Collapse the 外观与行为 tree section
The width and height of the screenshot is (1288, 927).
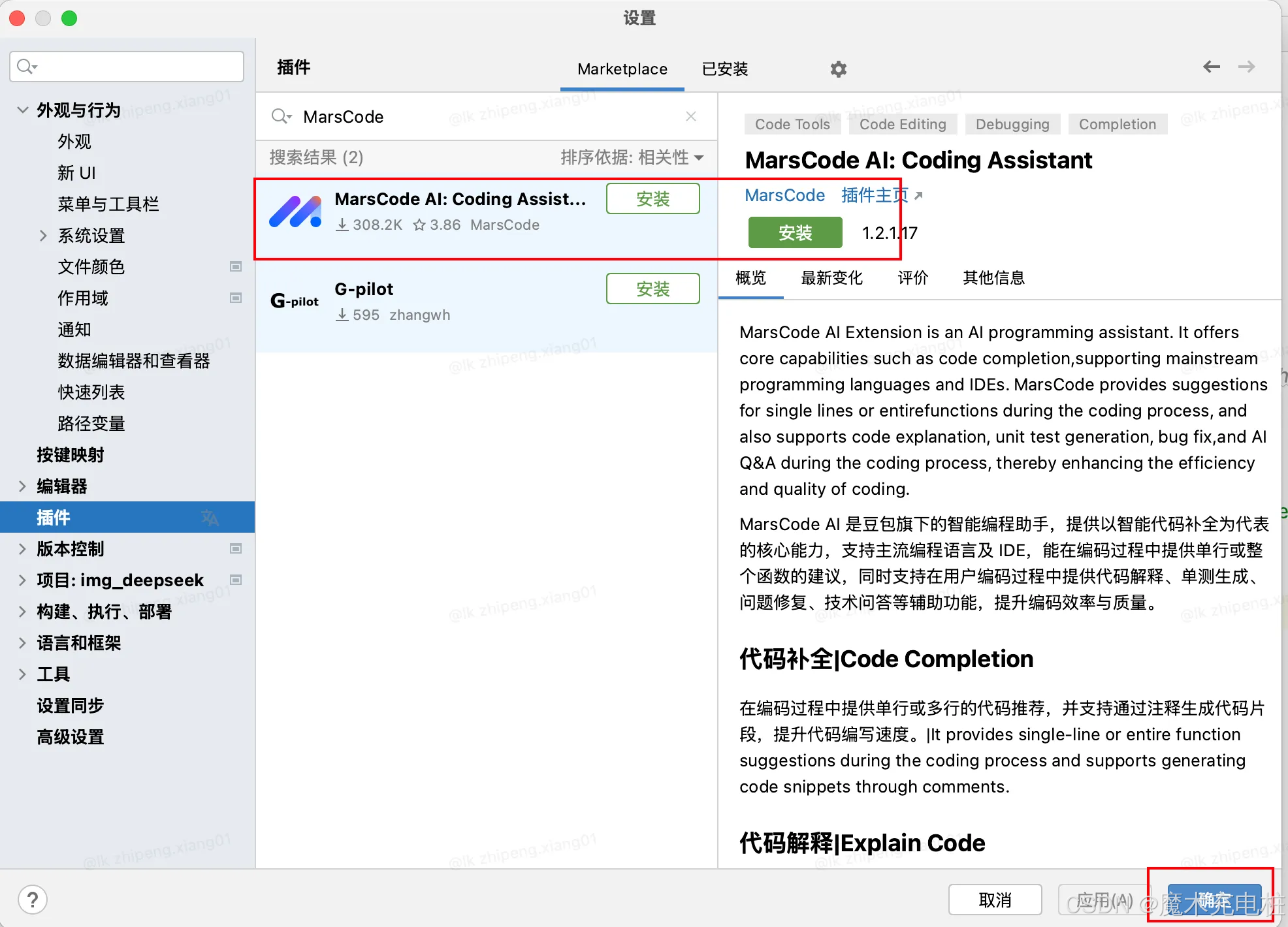click(x=23, y=110)
